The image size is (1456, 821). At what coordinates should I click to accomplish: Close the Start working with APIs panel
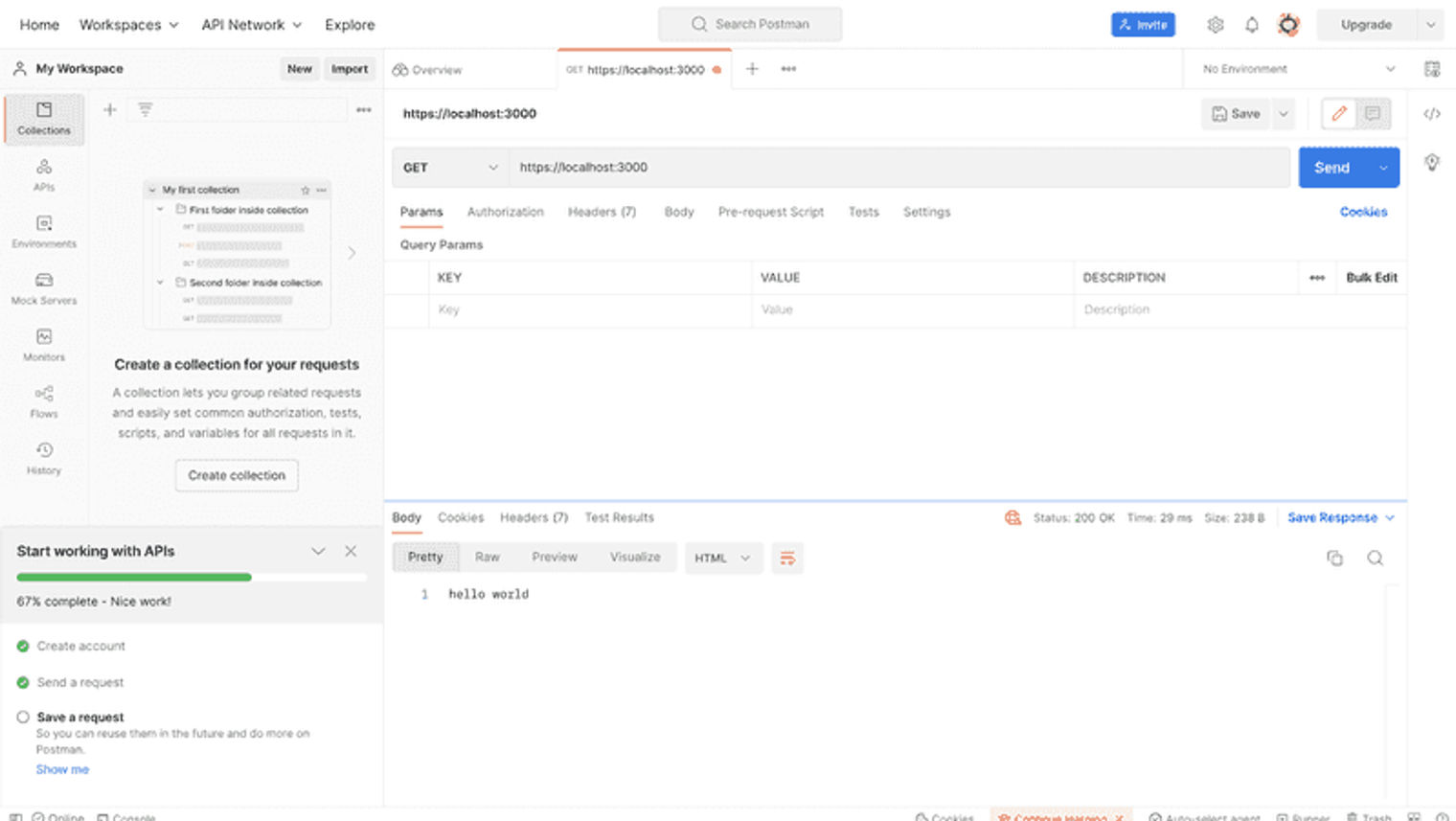pyautogui.click(x=351, y=551)
